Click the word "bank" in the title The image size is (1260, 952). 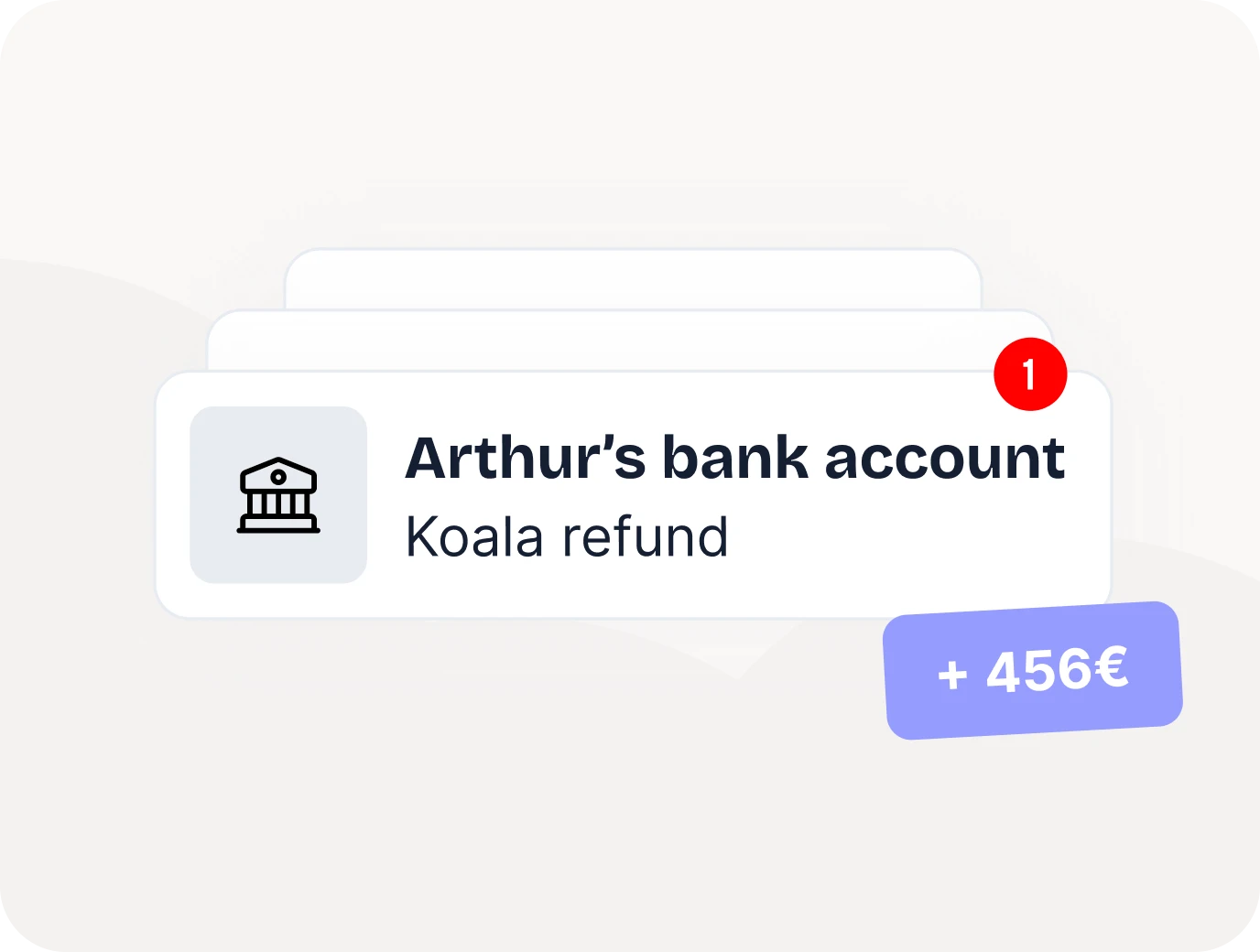[x=736, y=458]
